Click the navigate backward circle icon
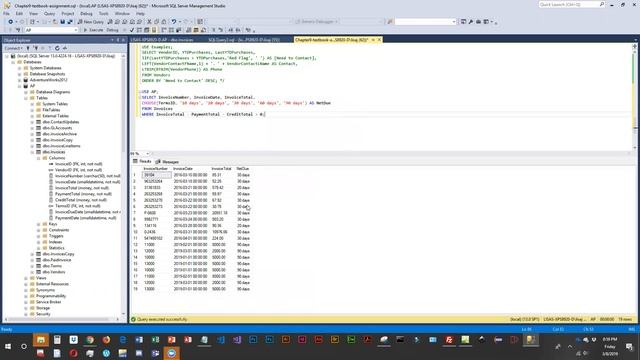The width and height of the screenshot is (640, 360). (x=11, y=22)
